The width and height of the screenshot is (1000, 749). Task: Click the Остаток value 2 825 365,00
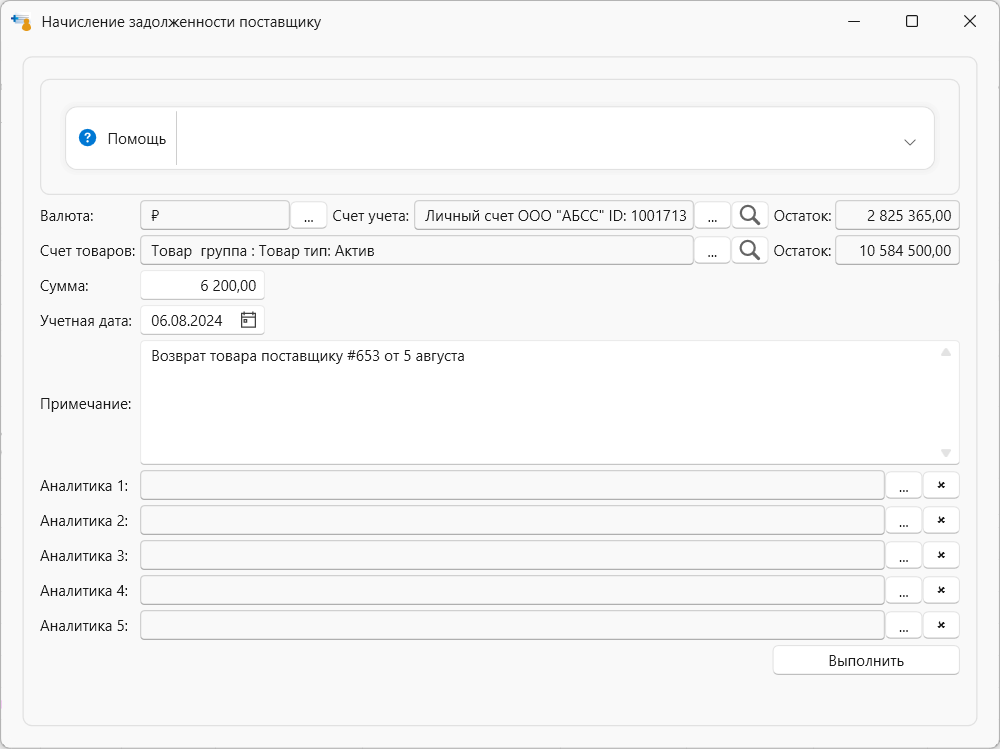[x=897, y=216]
